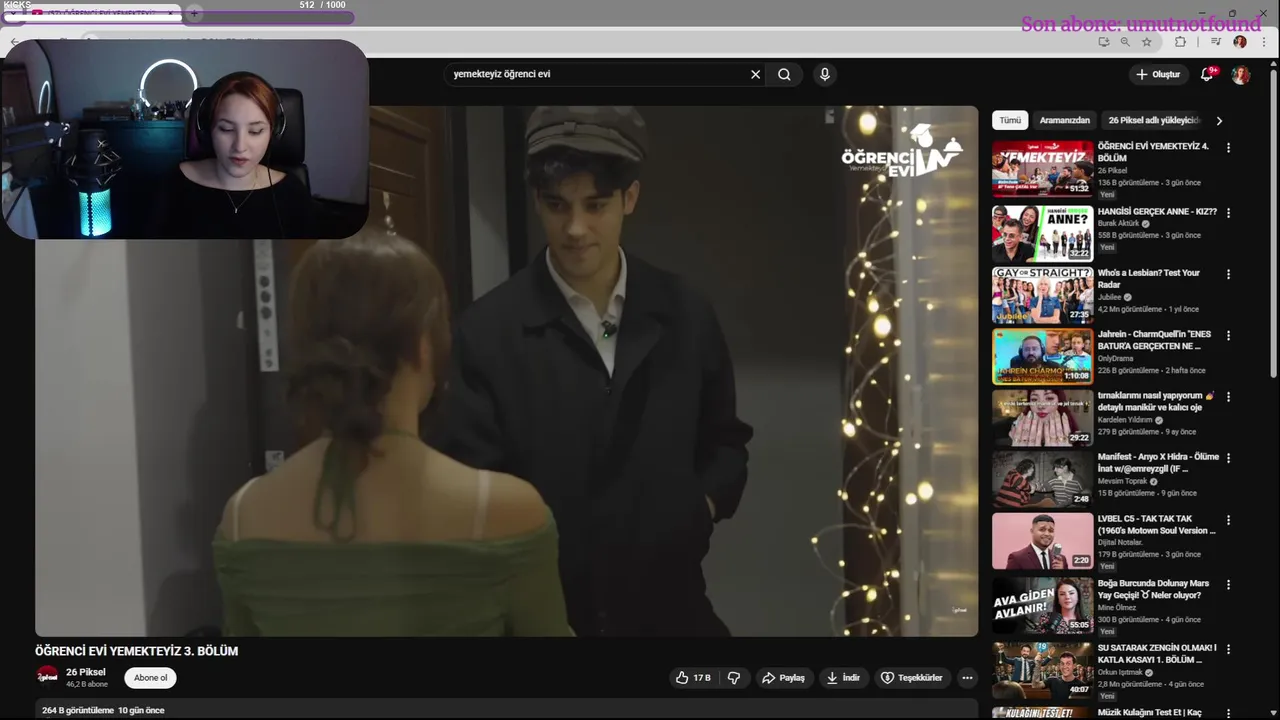Click the İndir download button
The height and width of the screenshot is (720, 1280).
(843, 678)
